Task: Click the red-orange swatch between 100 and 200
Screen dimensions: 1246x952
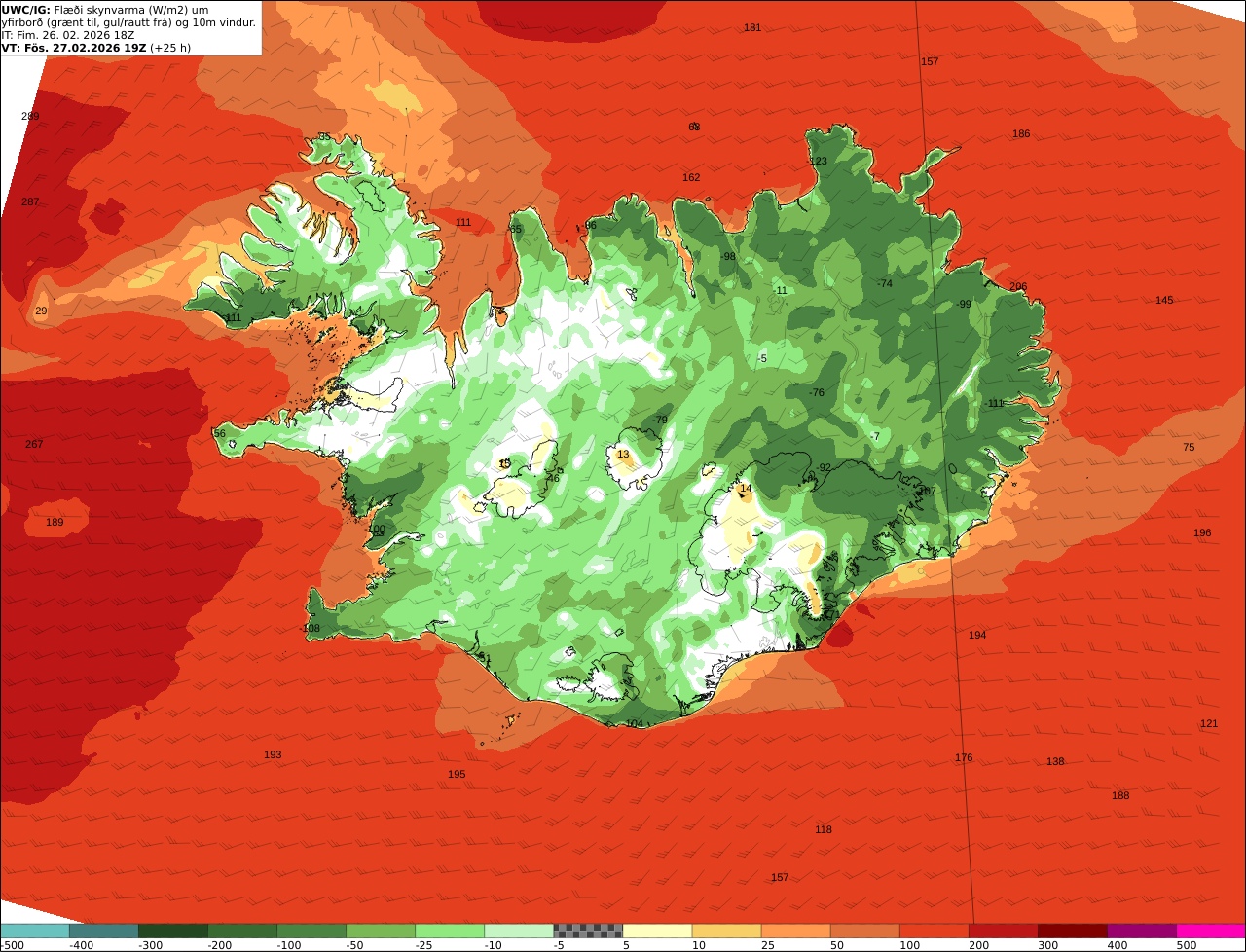Action: 934,931
